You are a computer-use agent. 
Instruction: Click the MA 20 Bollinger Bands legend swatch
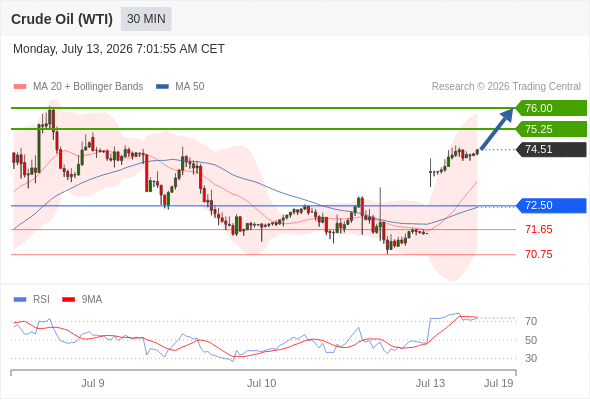pos(20,87)
